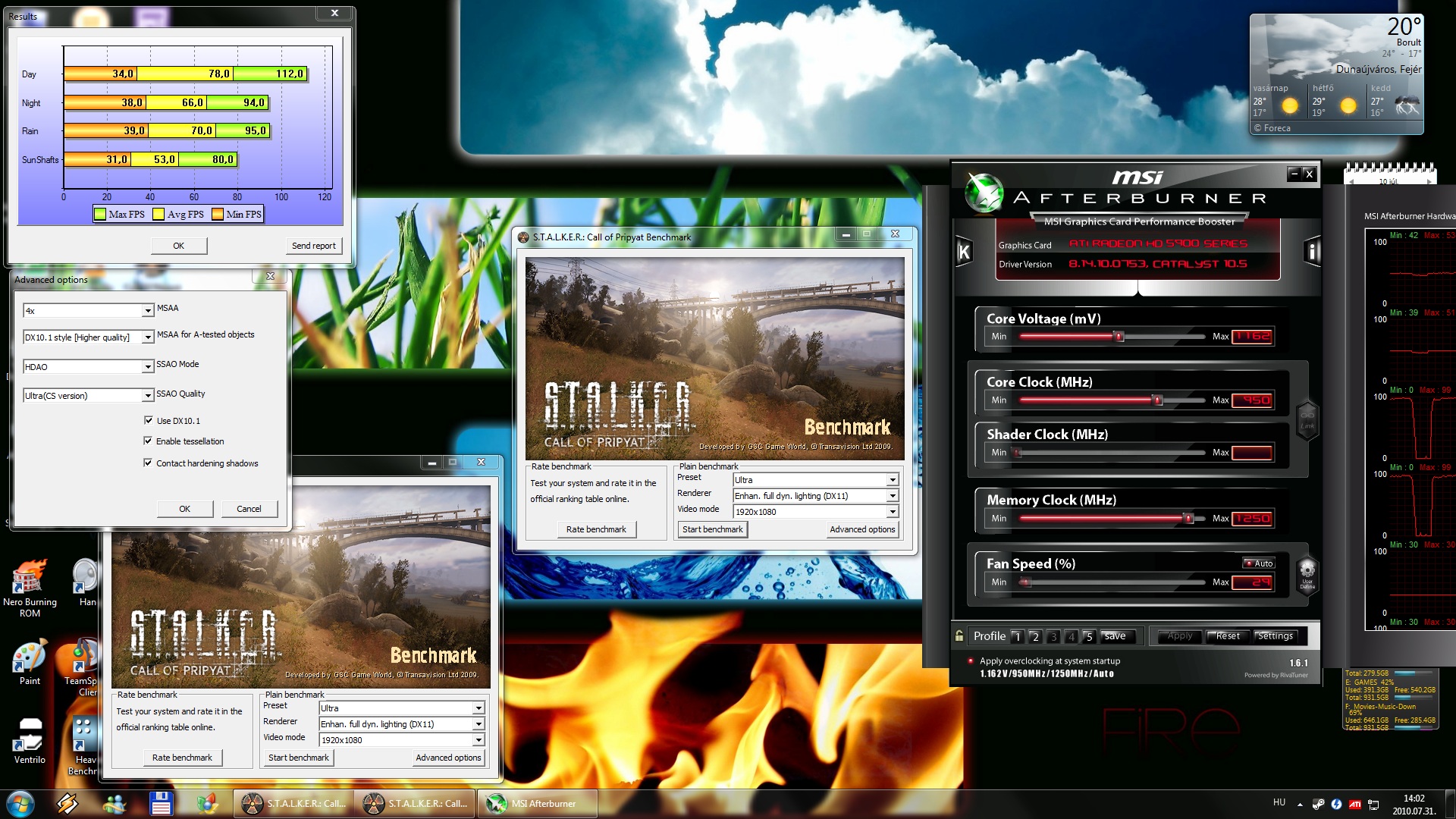Launch Winamp from the taskbar
The height and width of the screenshot is (819, 1456).
click(67, 803)
